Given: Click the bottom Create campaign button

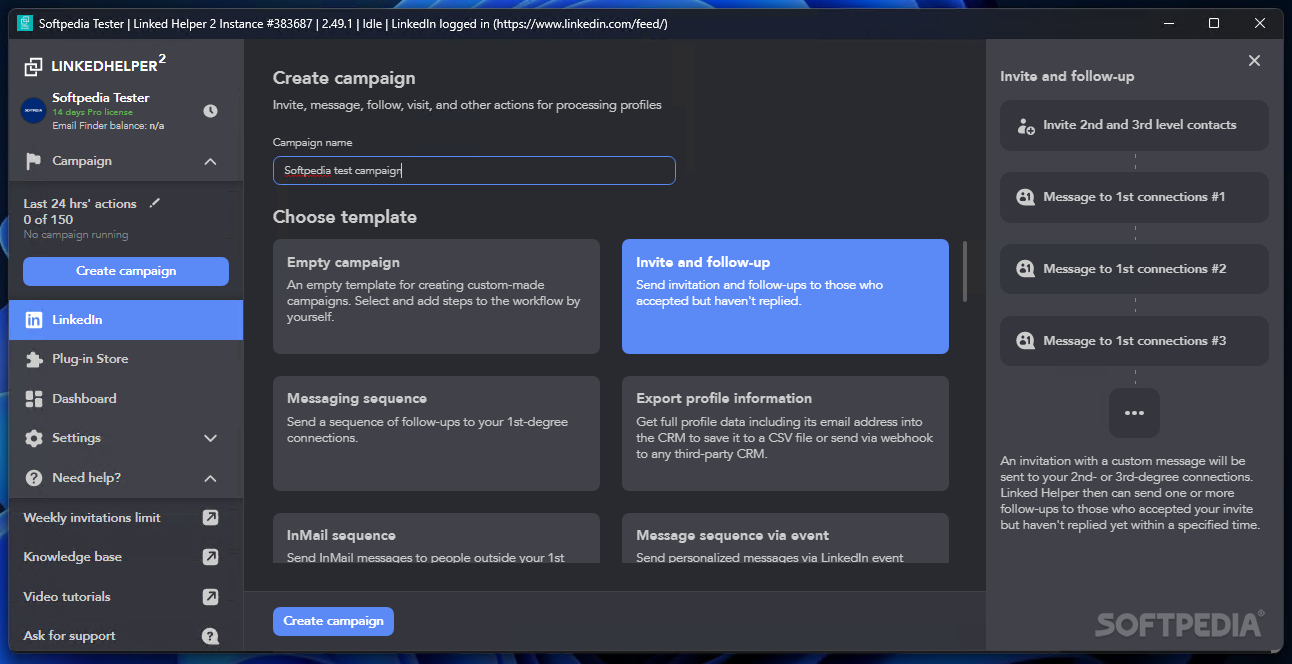Looking at the screenshot, I should click(x=333, y=621).
